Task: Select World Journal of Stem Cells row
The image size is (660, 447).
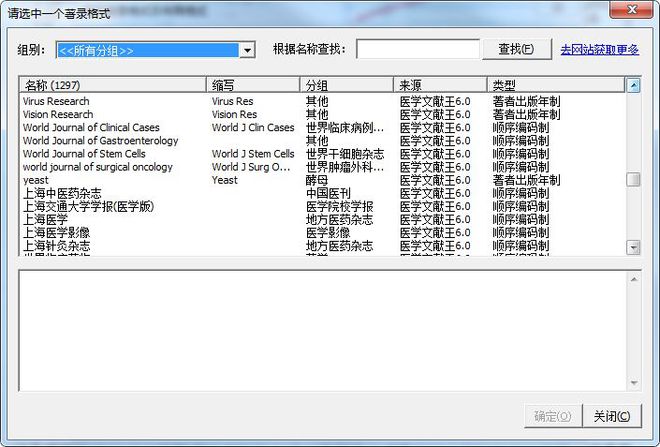Action: (84, 154)
